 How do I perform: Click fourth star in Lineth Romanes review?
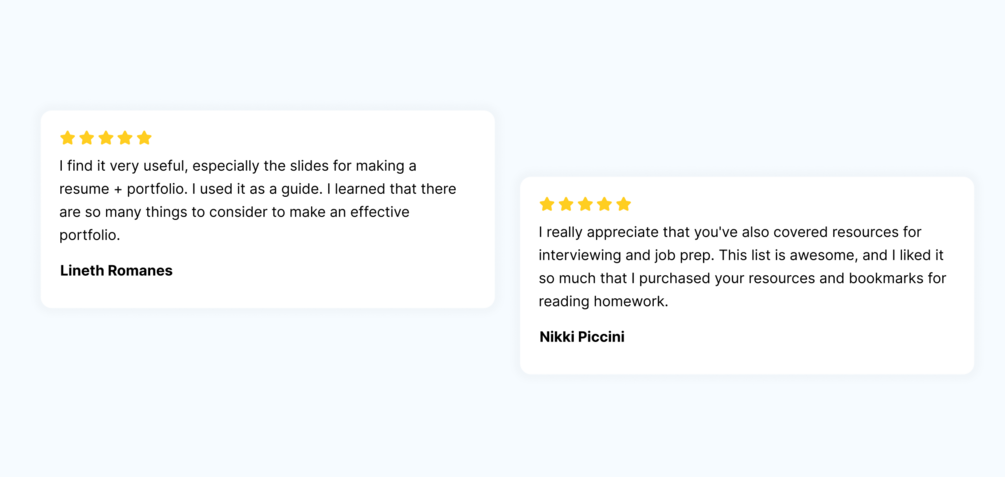(125, 138)
